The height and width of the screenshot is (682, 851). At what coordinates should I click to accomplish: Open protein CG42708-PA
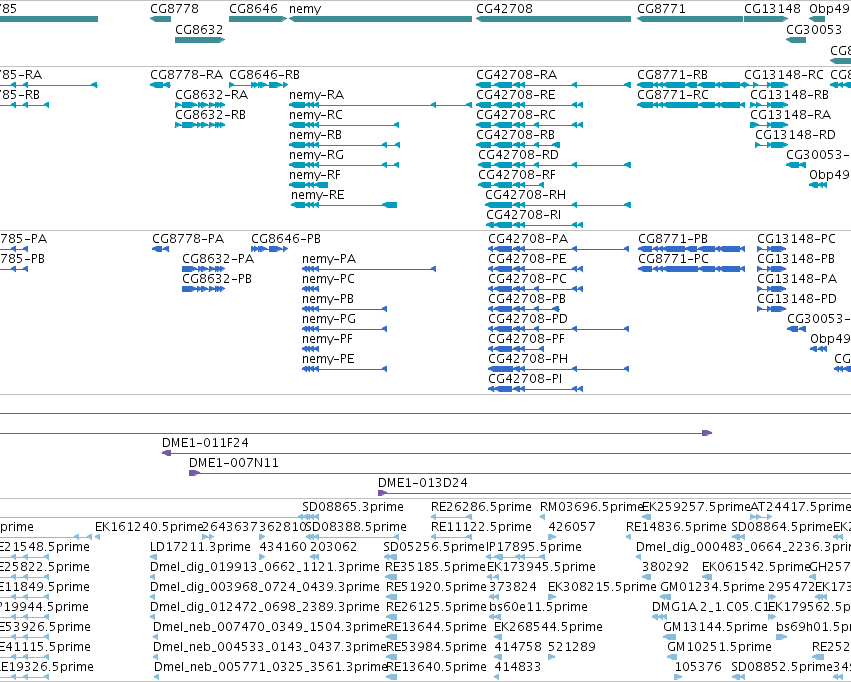[x=528, y=239]
